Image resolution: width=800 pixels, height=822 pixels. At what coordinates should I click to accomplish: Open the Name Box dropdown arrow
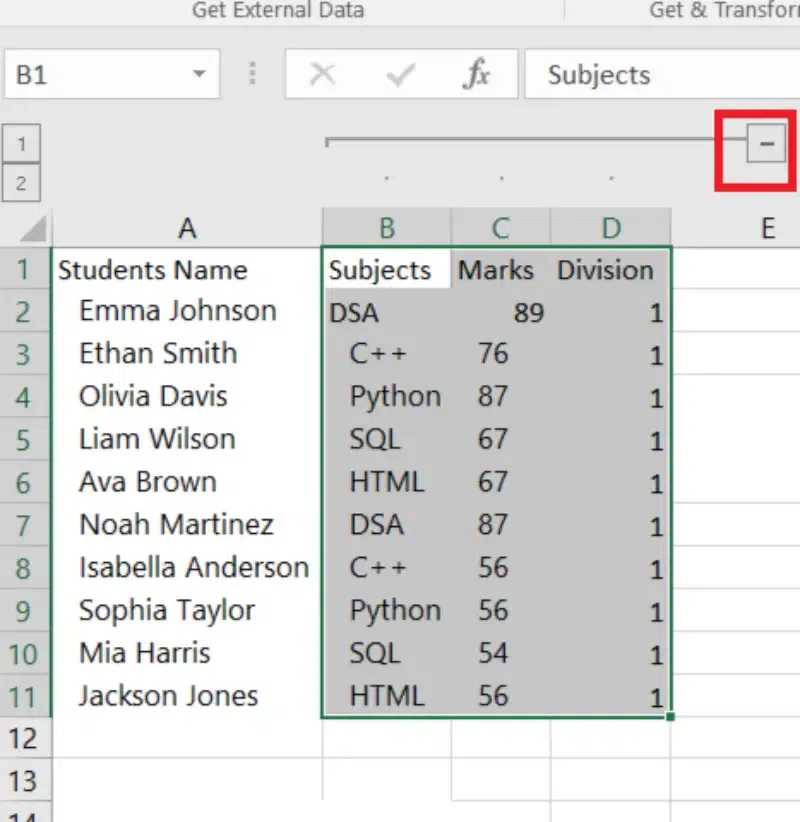click(199, 75)
